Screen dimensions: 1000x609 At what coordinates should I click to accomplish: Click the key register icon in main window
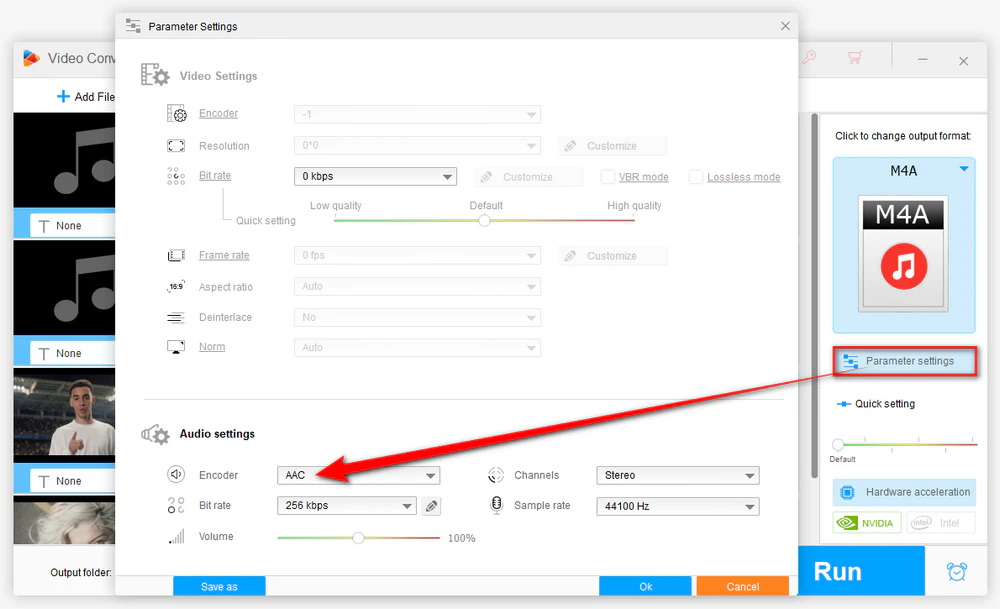[809, 57]
